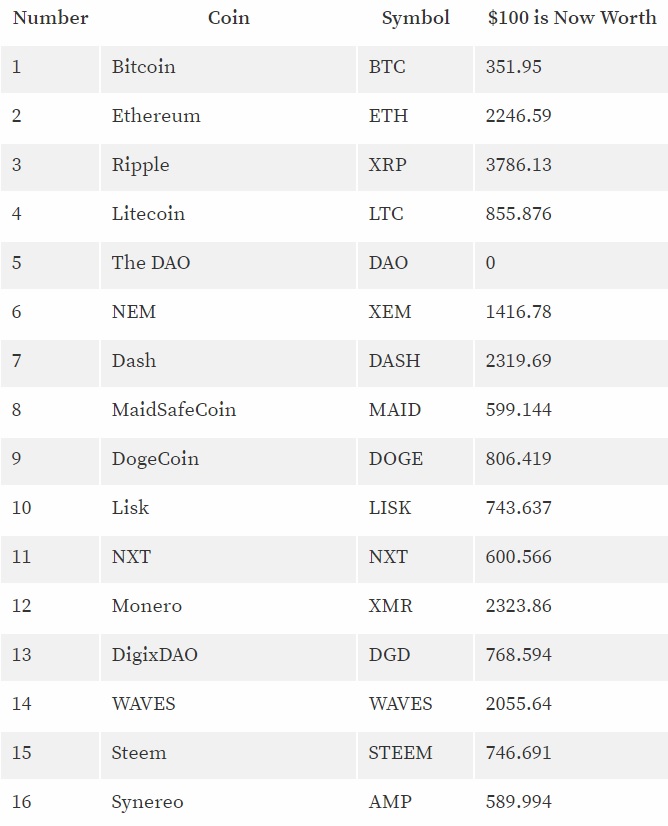Select the DOGE symbol cell

(x=396, y=459)
